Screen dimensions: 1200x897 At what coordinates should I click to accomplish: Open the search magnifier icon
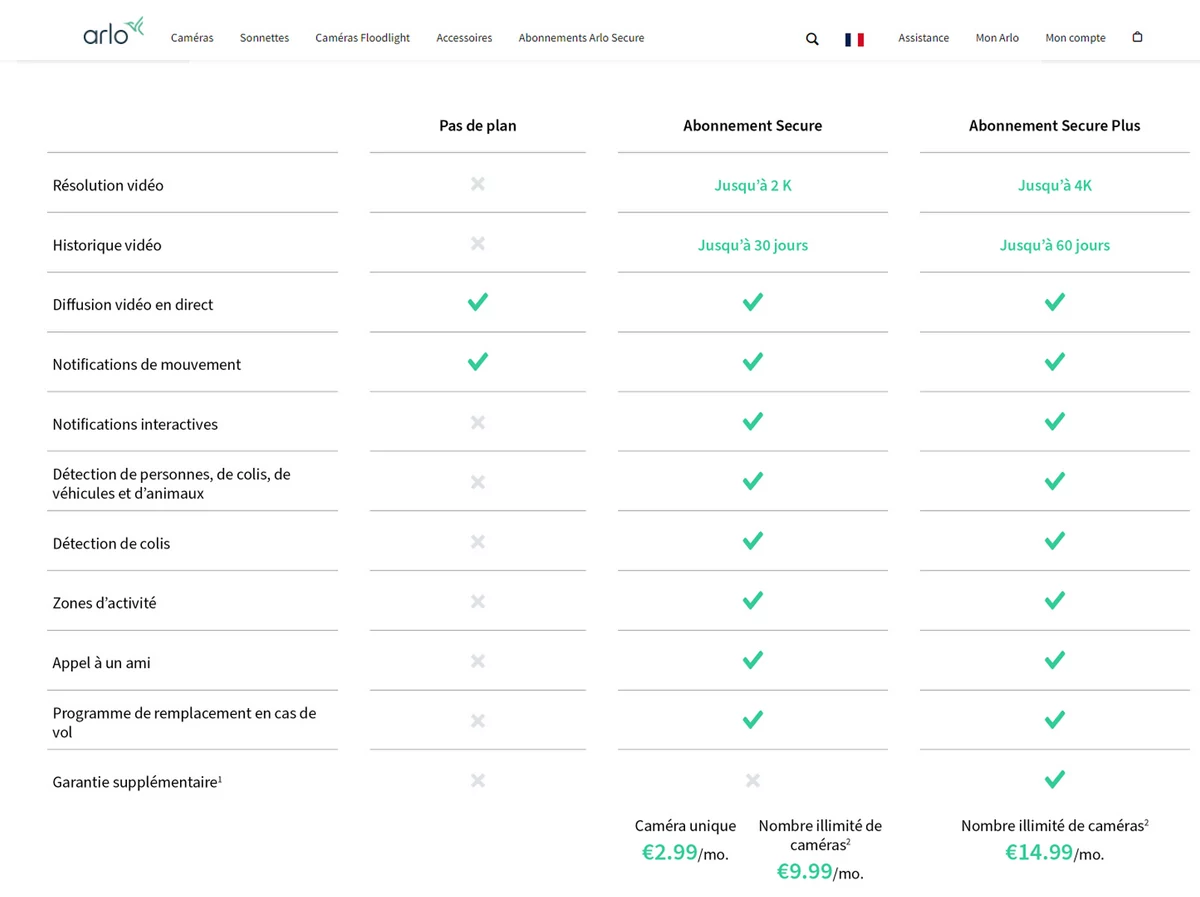pos(812,39)
